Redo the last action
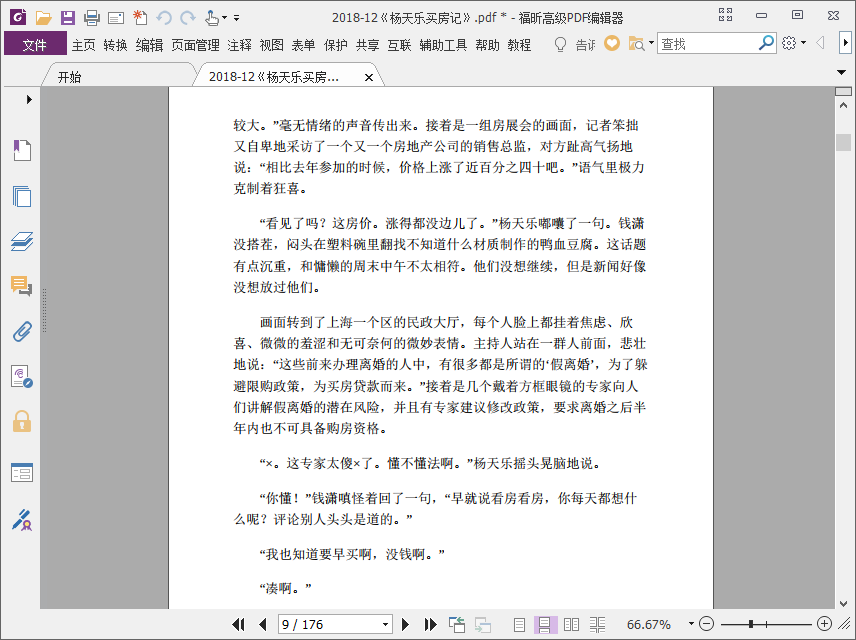The image size is (856, 640). coord(188,18)
